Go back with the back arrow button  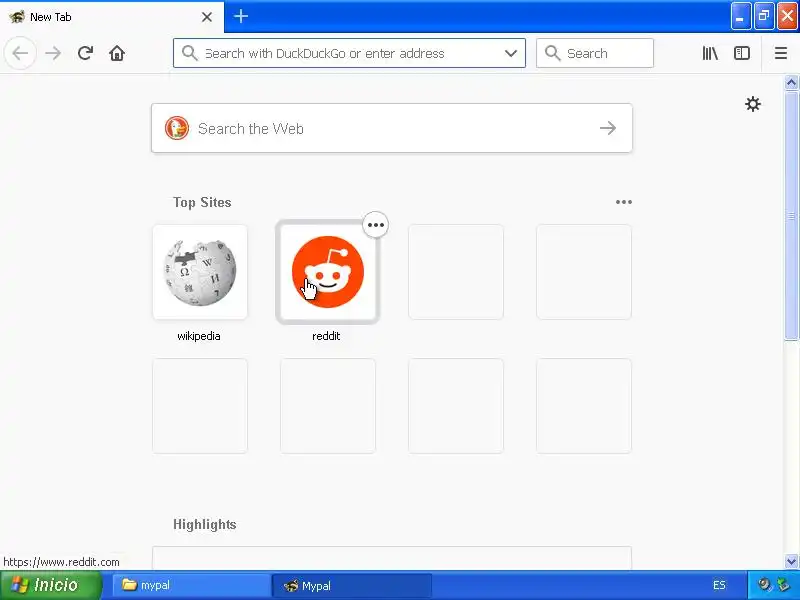pos(20,53)
